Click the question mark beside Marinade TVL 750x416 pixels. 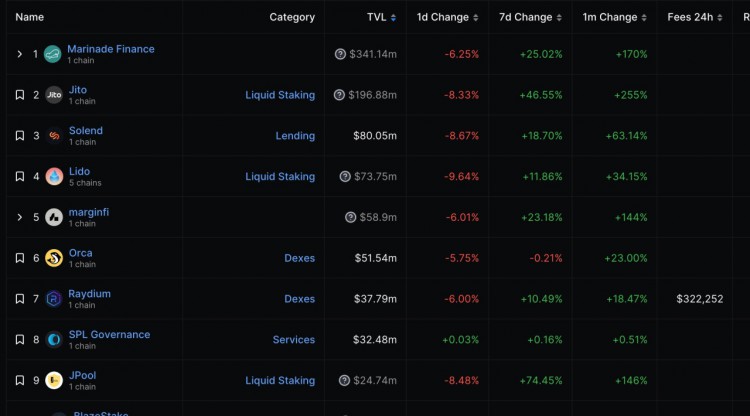point(340,54)
